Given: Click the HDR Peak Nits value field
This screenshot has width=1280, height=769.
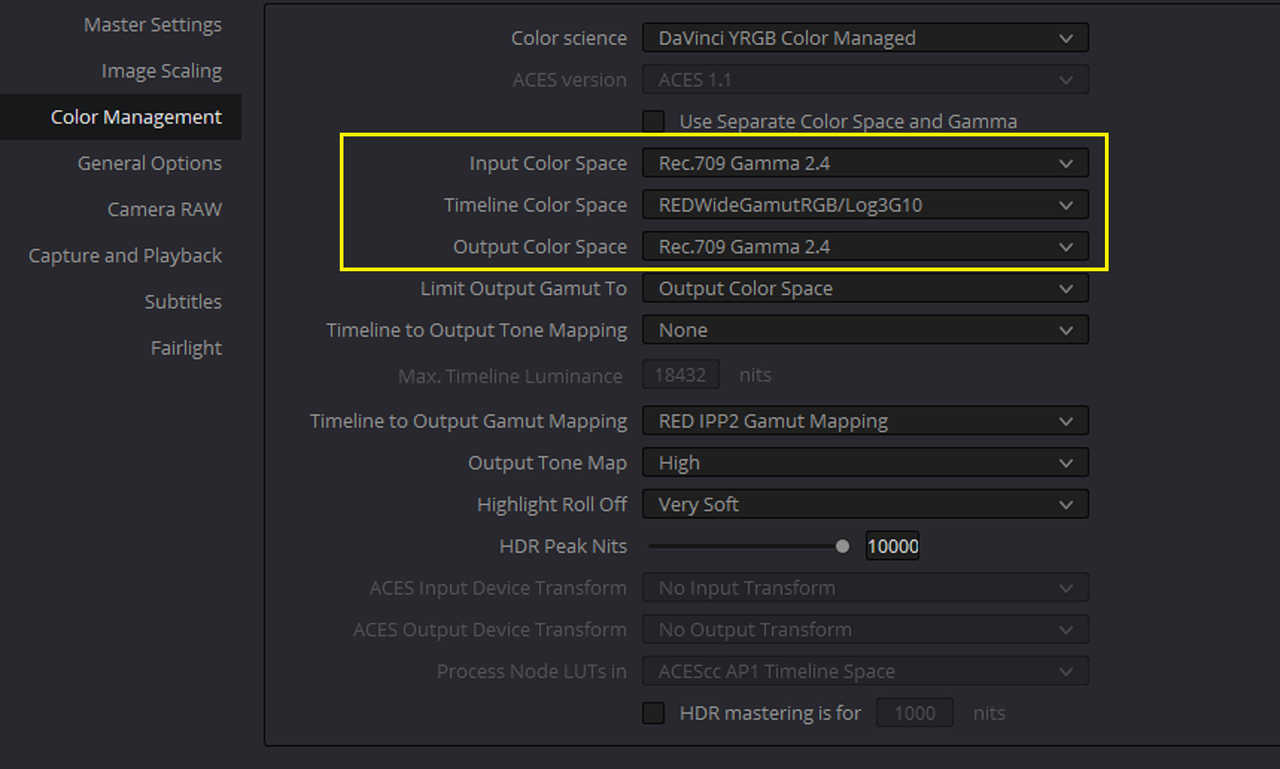Looking at the screenshot, I should tap(892, 546).
